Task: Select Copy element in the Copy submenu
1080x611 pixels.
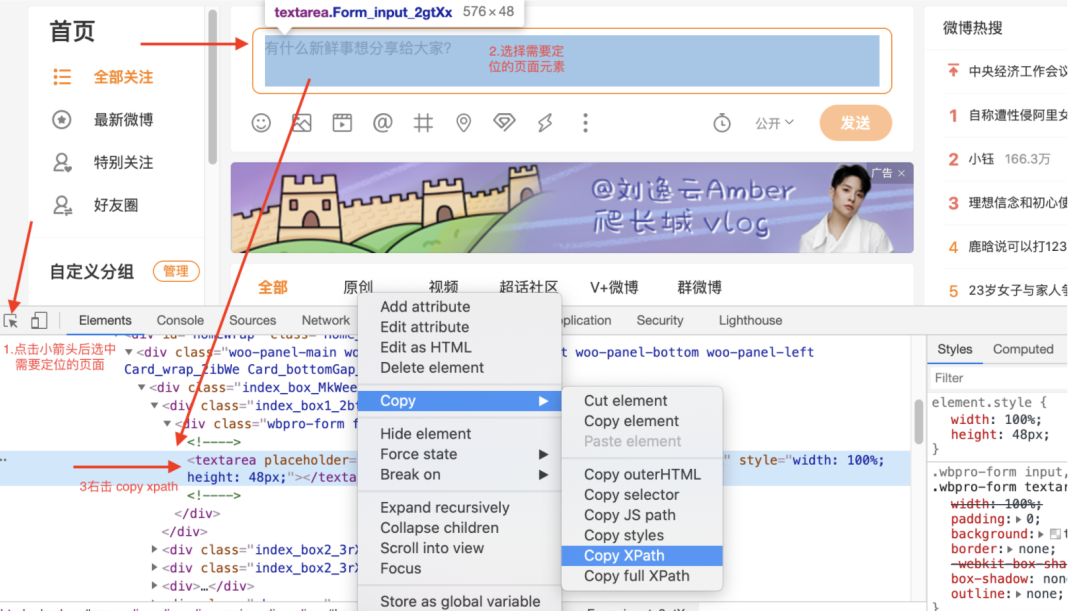Action: tap(642, 421)
